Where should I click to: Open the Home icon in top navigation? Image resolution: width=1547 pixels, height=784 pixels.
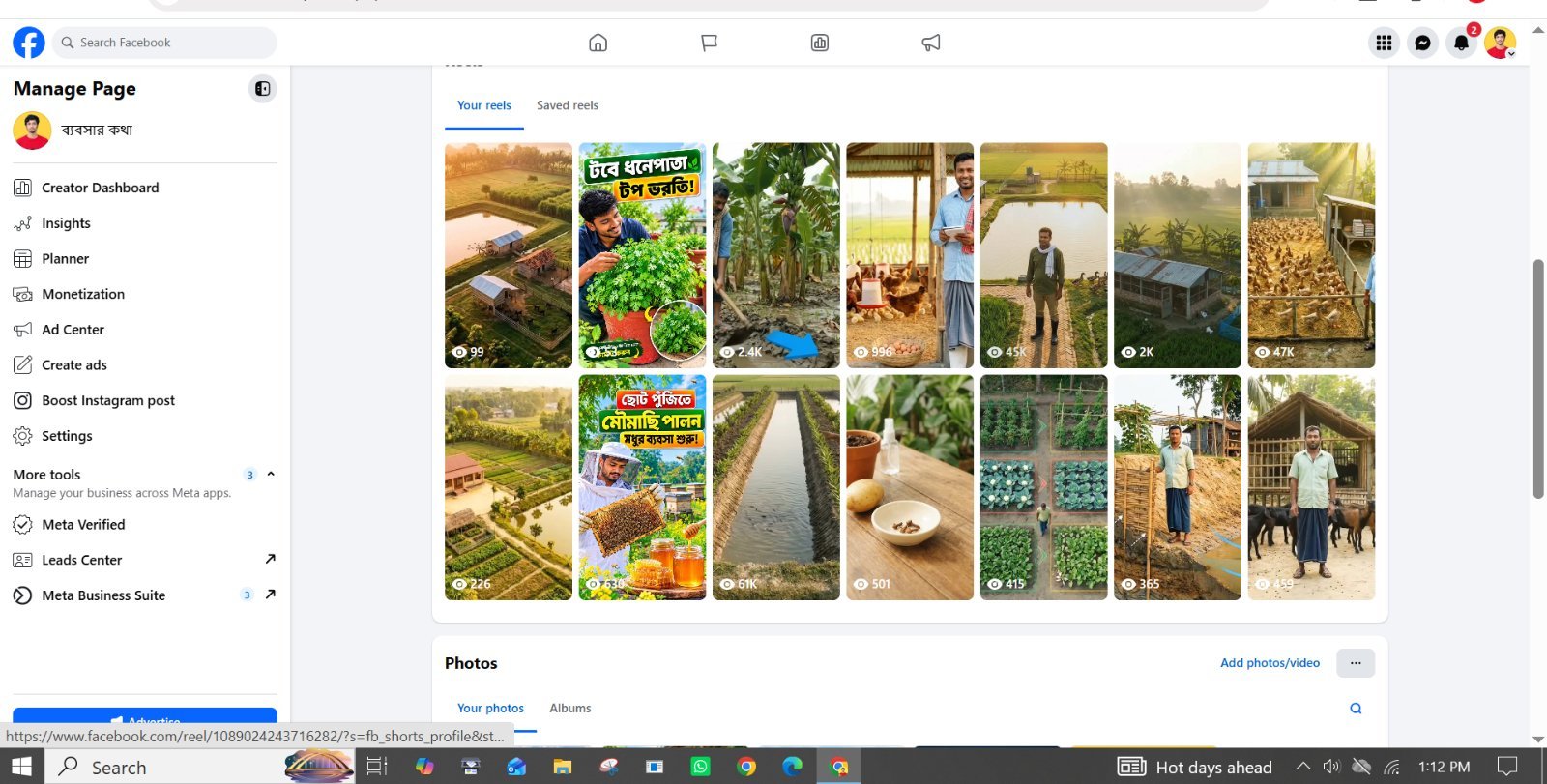click(x=598, y=43)
